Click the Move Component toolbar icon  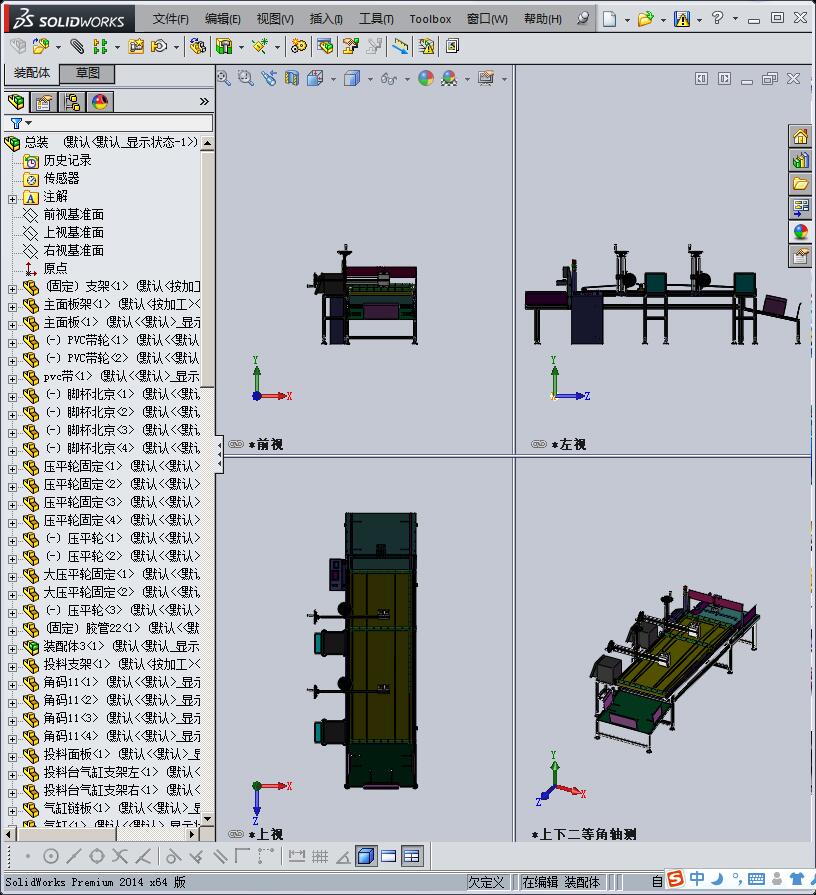tap(159, 46)
